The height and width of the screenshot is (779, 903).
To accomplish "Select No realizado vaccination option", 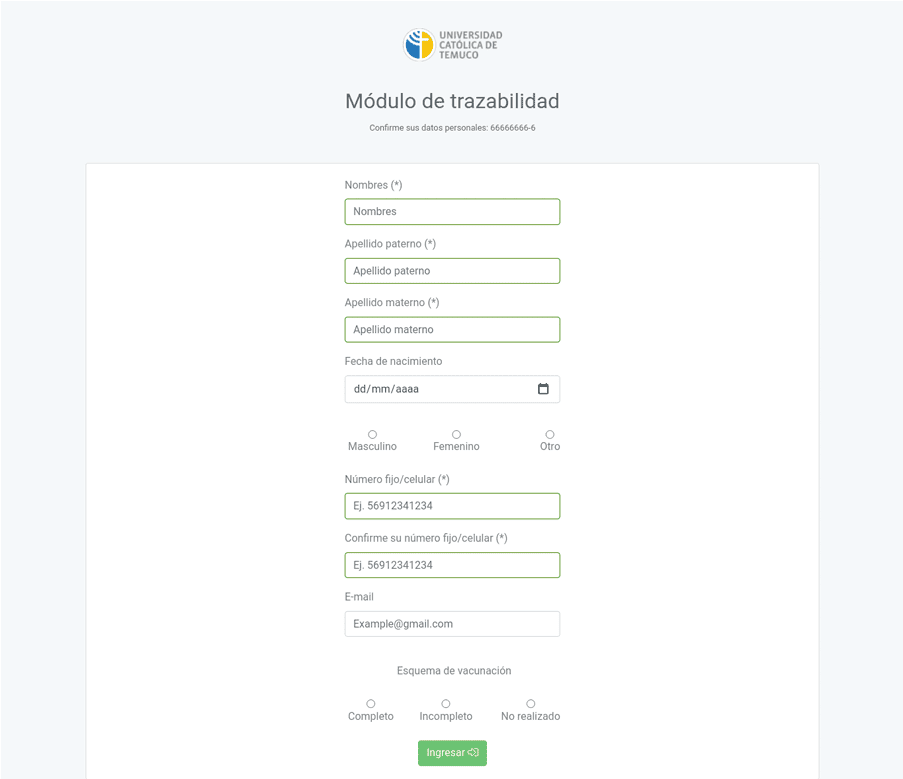I will 530,704.
